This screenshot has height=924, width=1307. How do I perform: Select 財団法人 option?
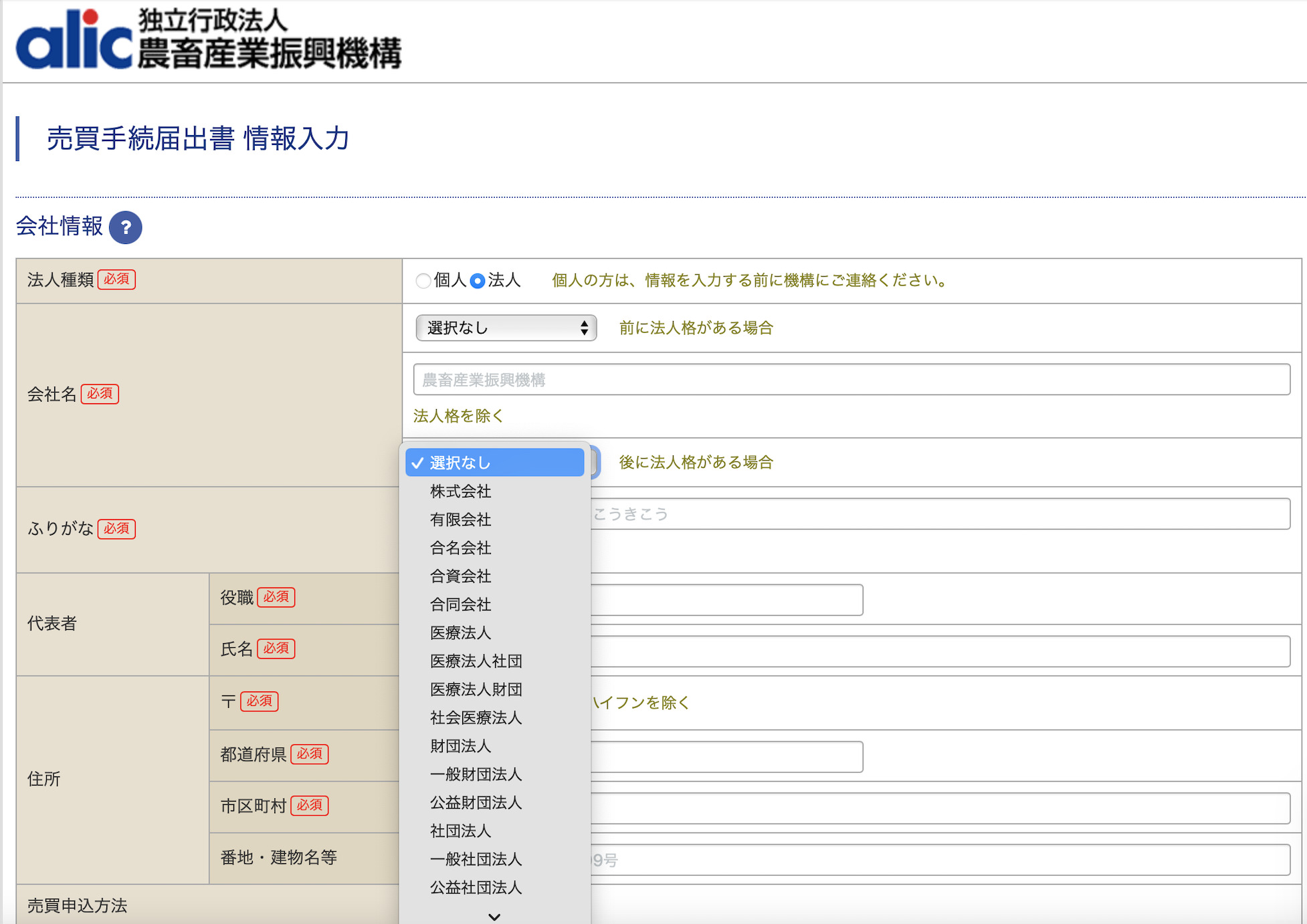pyautogui.click(x=495, y=746)
